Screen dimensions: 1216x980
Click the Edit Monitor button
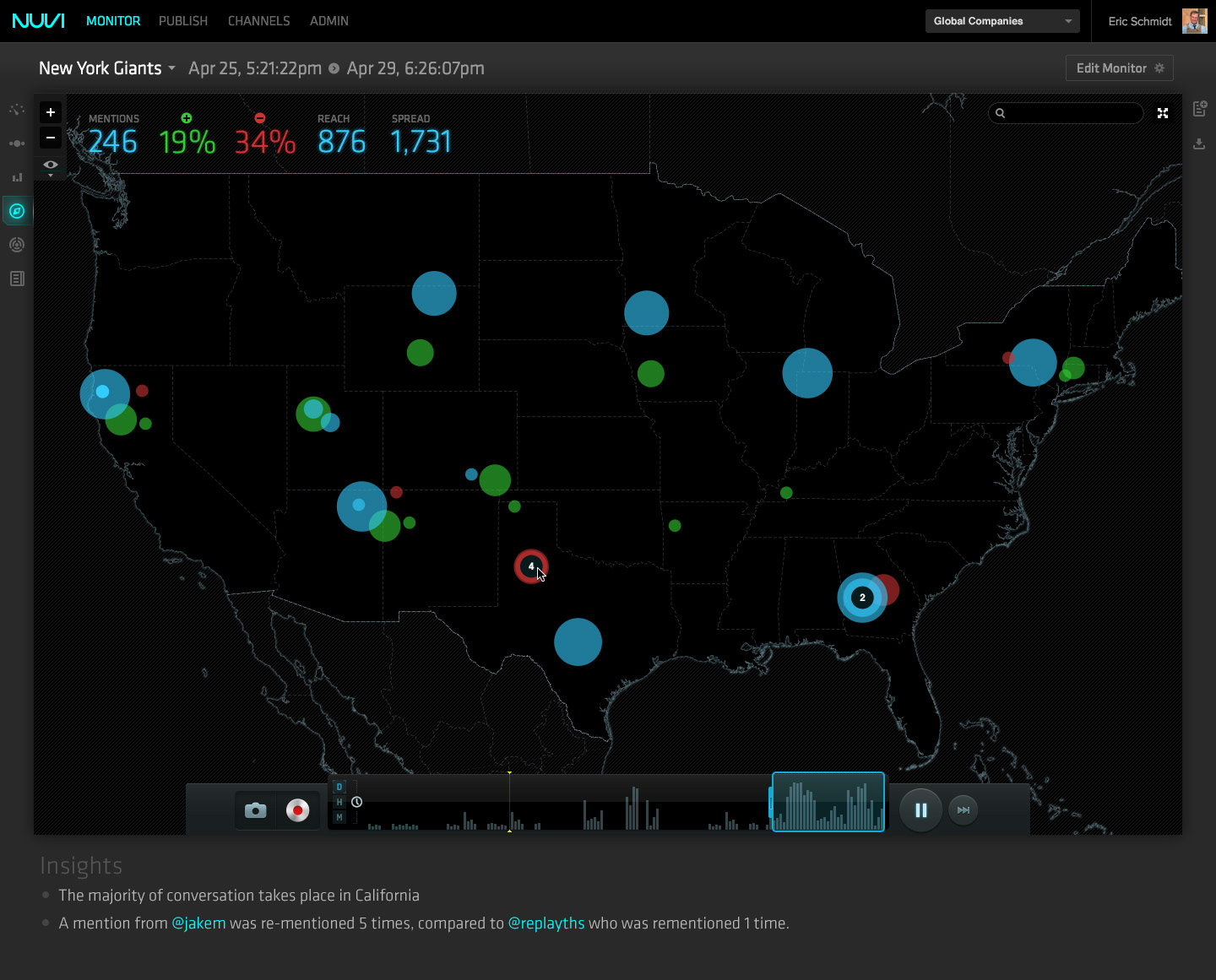[1120, 68]
